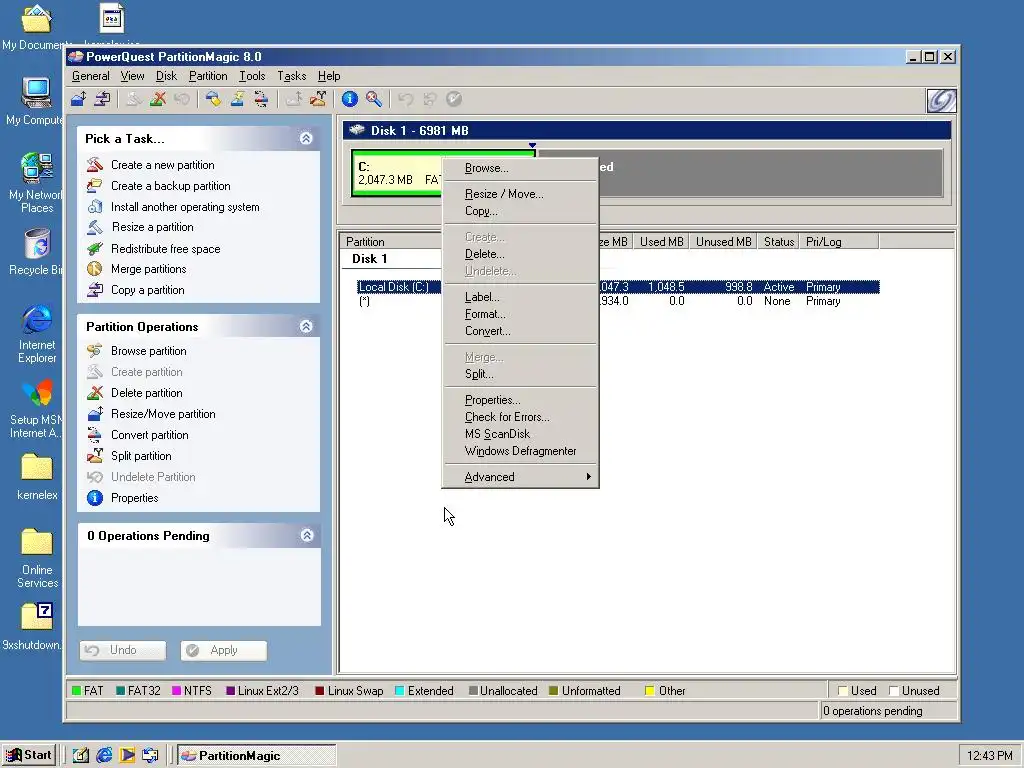This screenshot has width=1024, height=768.
Task: Select Split in the context menu
Action: point(520,374)
